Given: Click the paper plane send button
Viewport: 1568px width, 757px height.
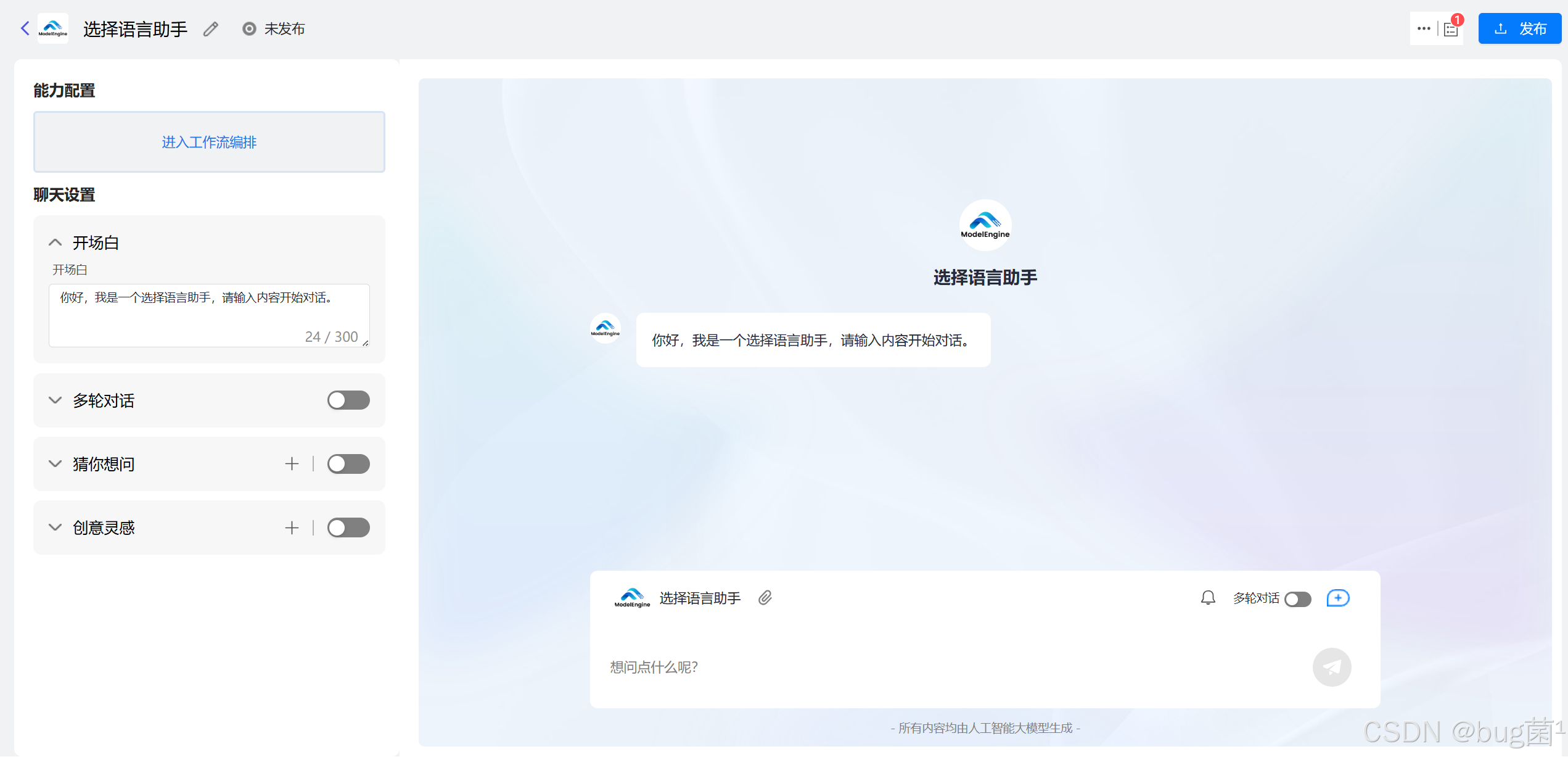Looking at the screenshot, I should 1331,667.
